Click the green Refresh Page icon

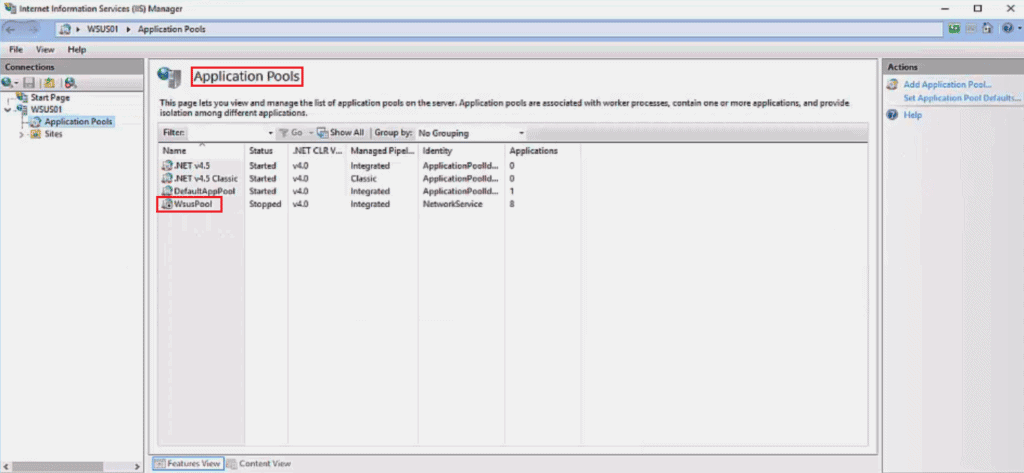956,29
